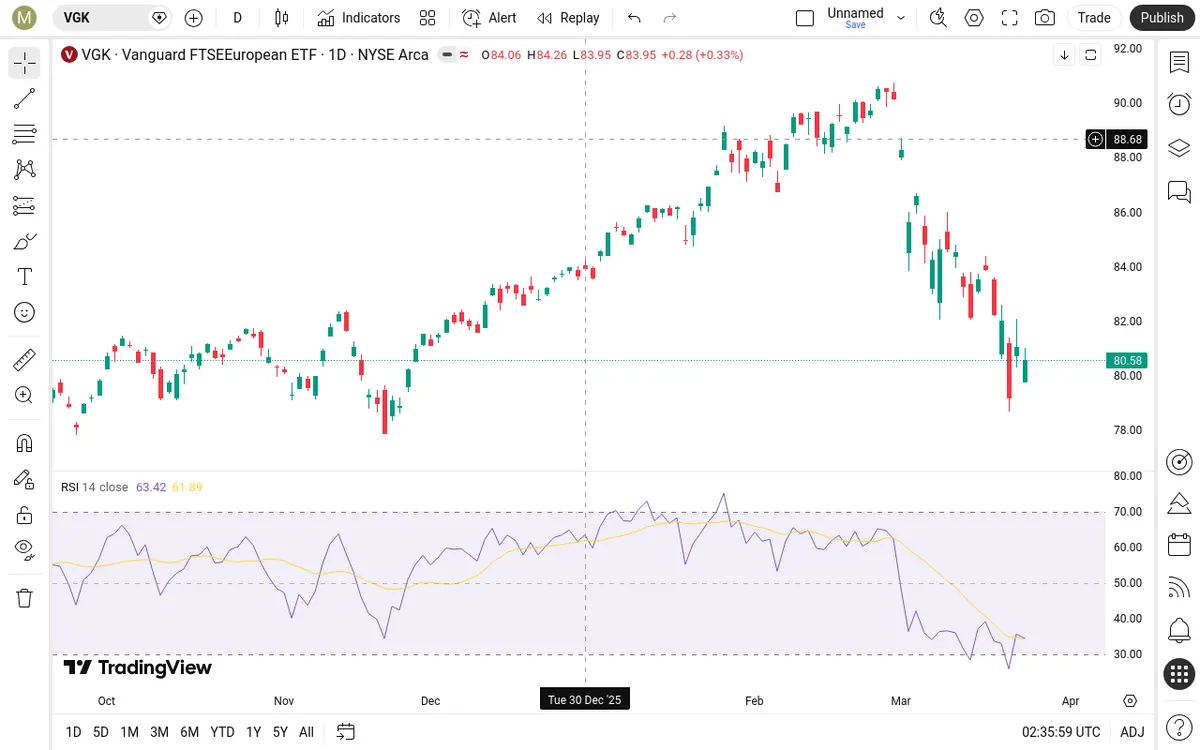This screenshot has width=1200, height=750.
Task: Select the 1M time range
Action: [129, 732]
